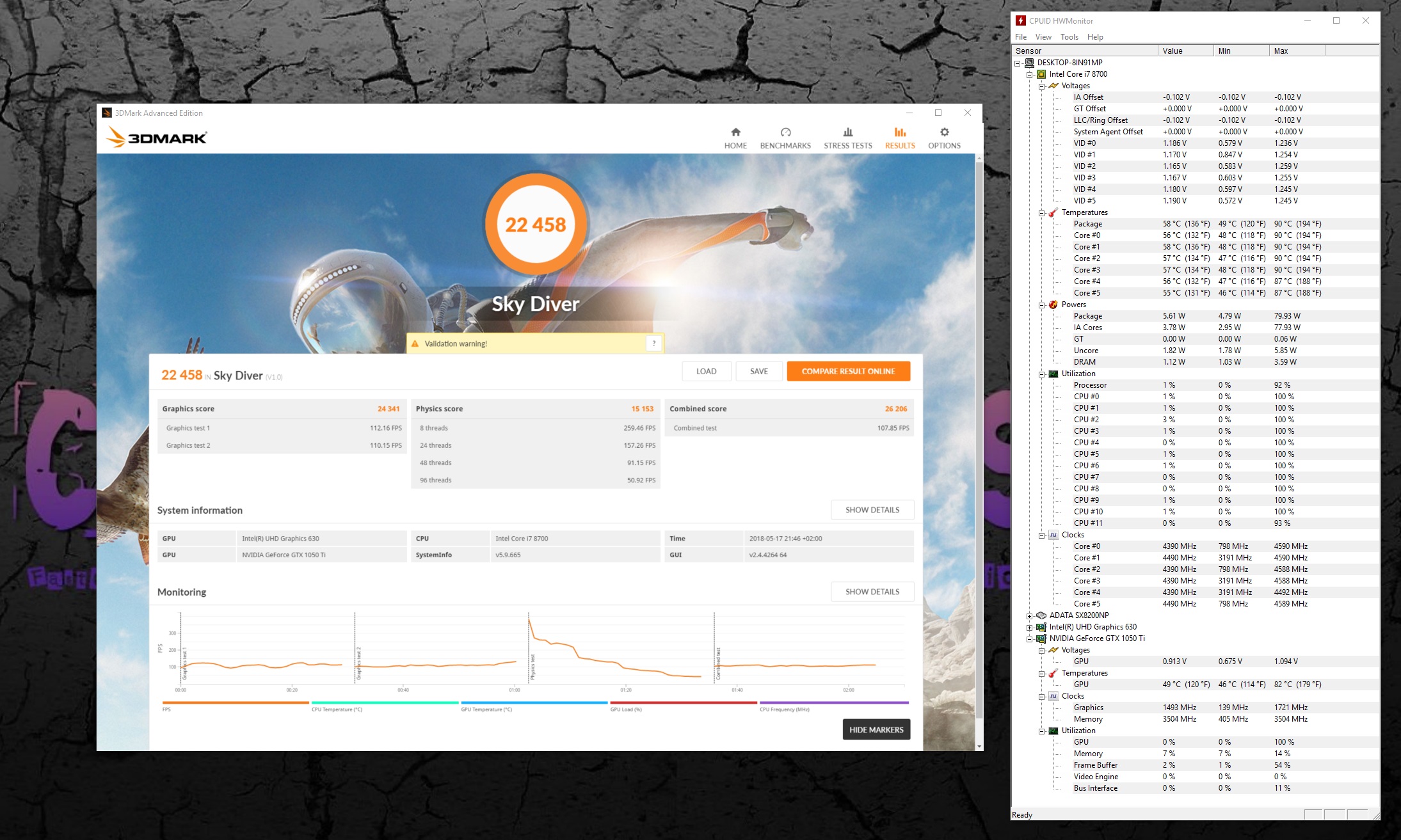1401x840 pixels.
Task: Toggle GPU Load legend in chart
Action: tap(683, 706)
